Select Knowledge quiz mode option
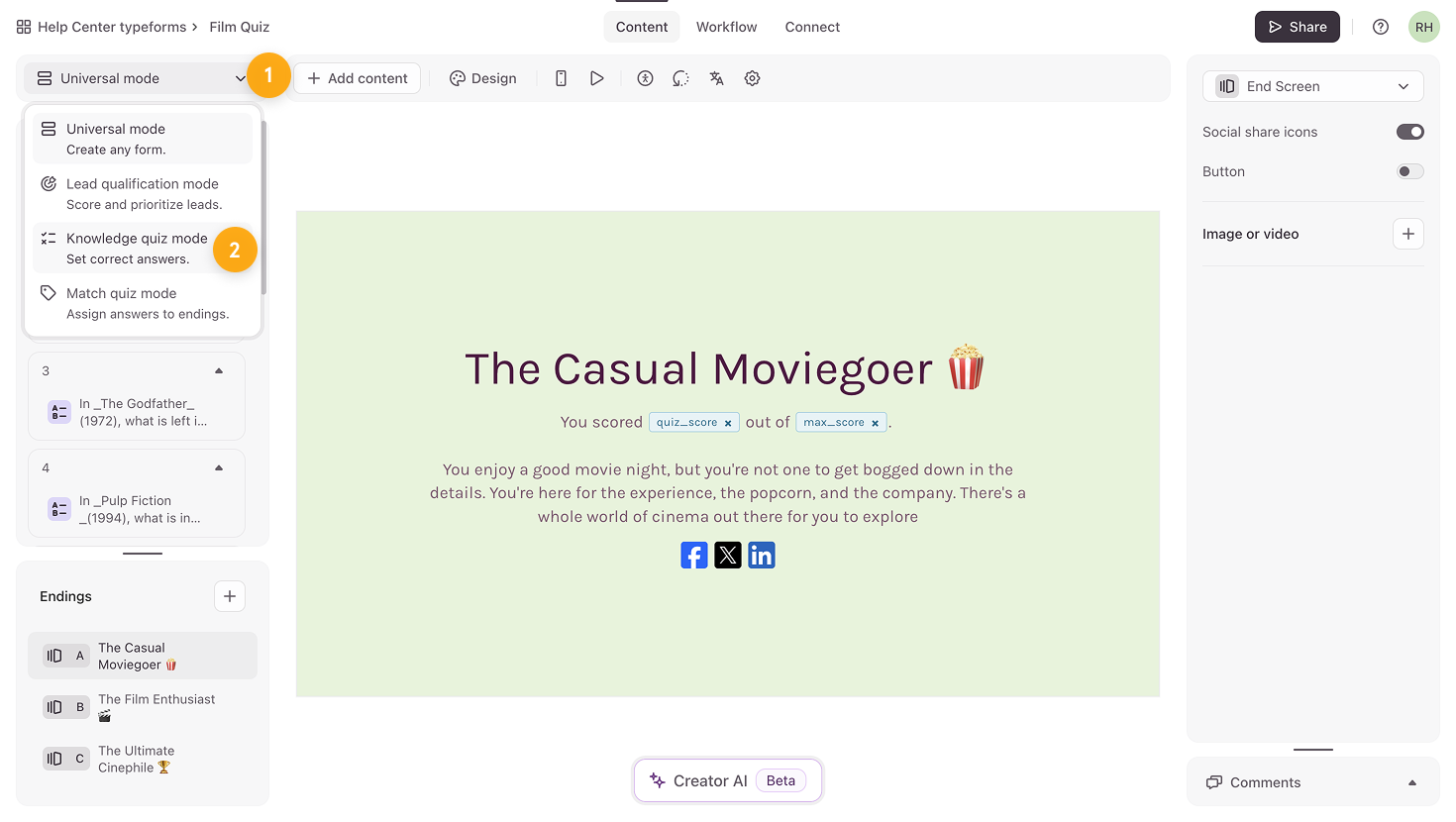This screenshot has width=1456, height=822. (137, 249)
